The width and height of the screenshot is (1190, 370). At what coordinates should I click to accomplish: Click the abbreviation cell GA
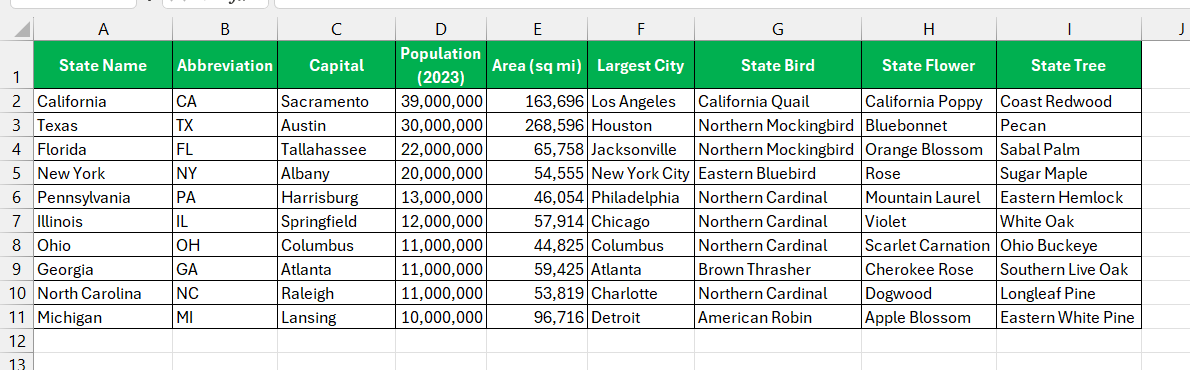225,269
